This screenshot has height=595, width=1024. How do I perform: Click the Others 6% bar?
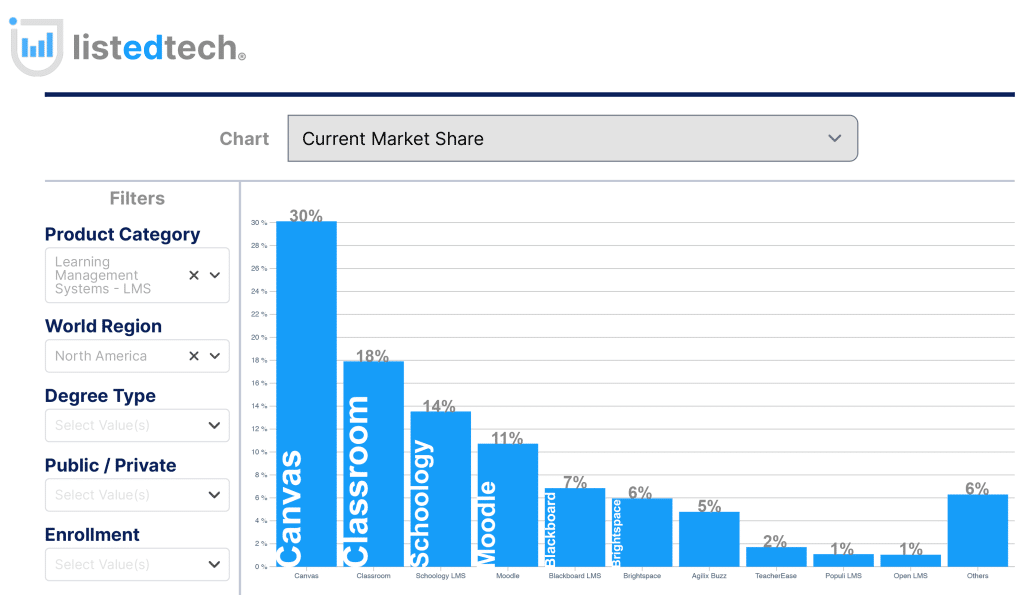click(978, 530)
